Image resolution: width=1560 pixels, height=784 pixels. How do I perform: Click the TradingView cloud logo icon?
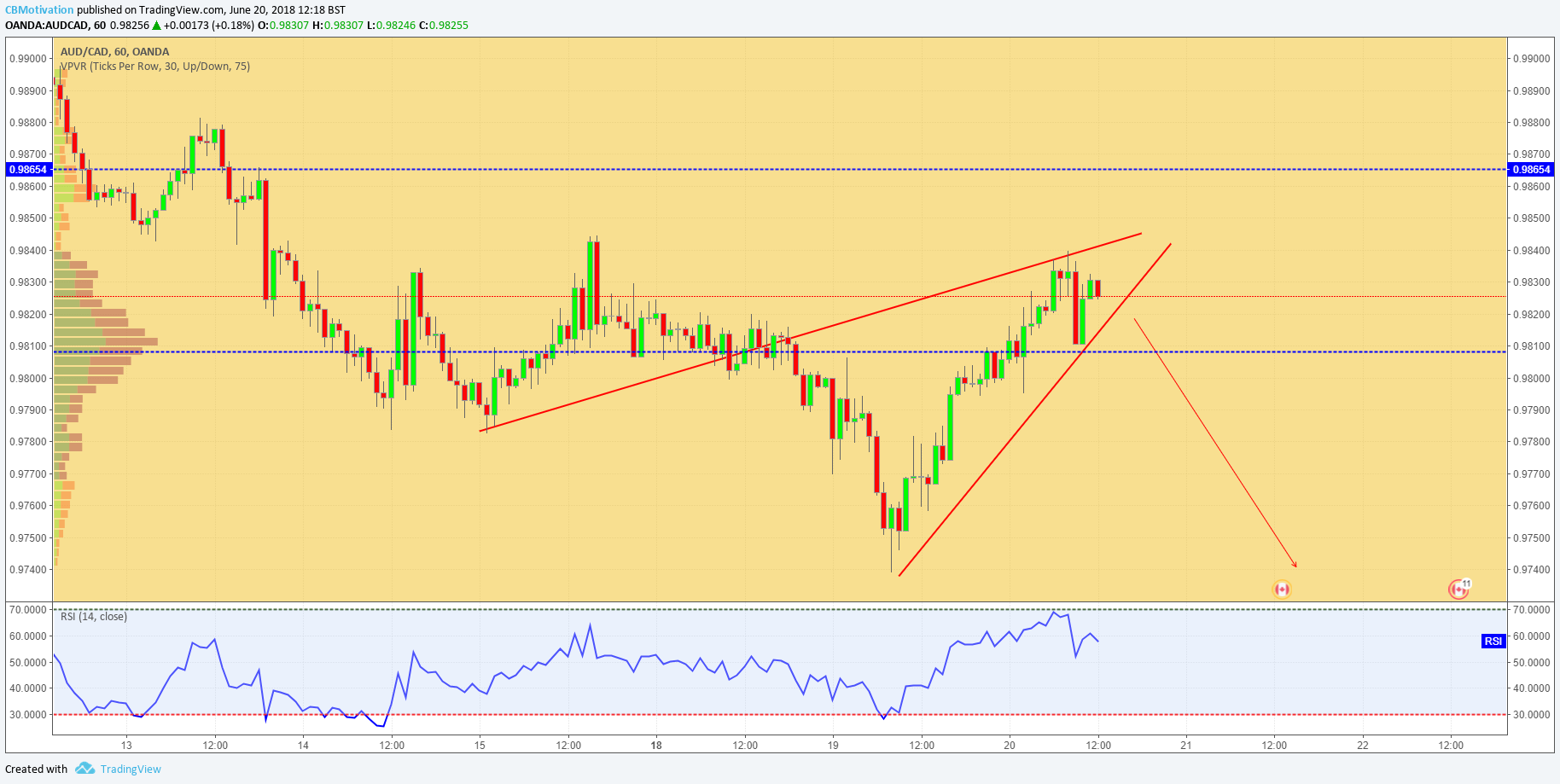click(x=84, y=769)
